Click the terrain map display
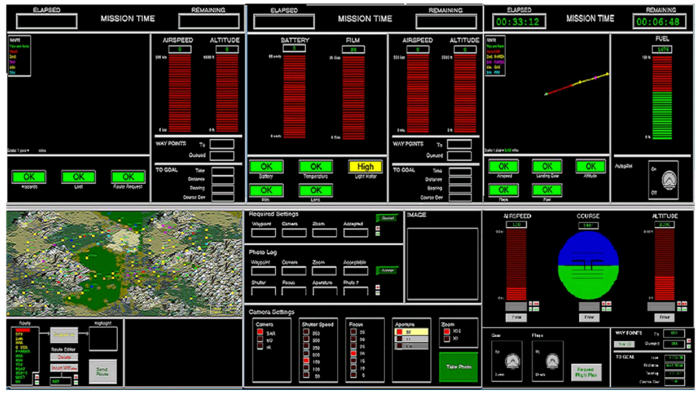The width and height of the screenshot is (700, 393). [125, 263]
